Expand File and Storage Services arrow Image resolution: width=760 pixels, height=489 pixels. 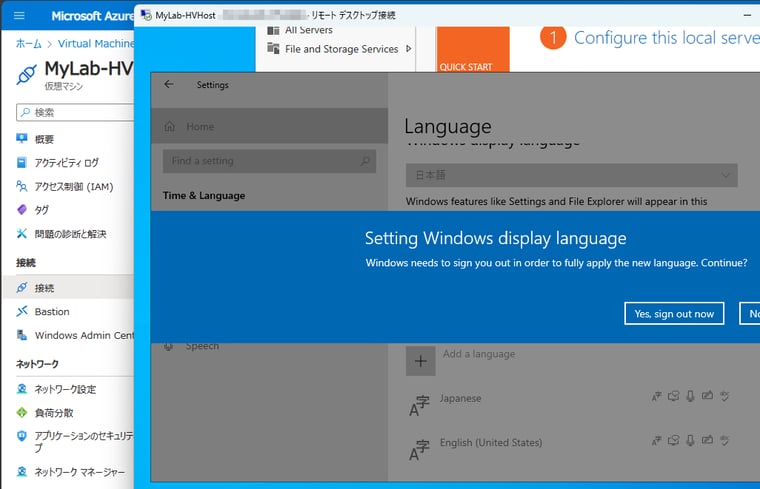tap(409, 48)
